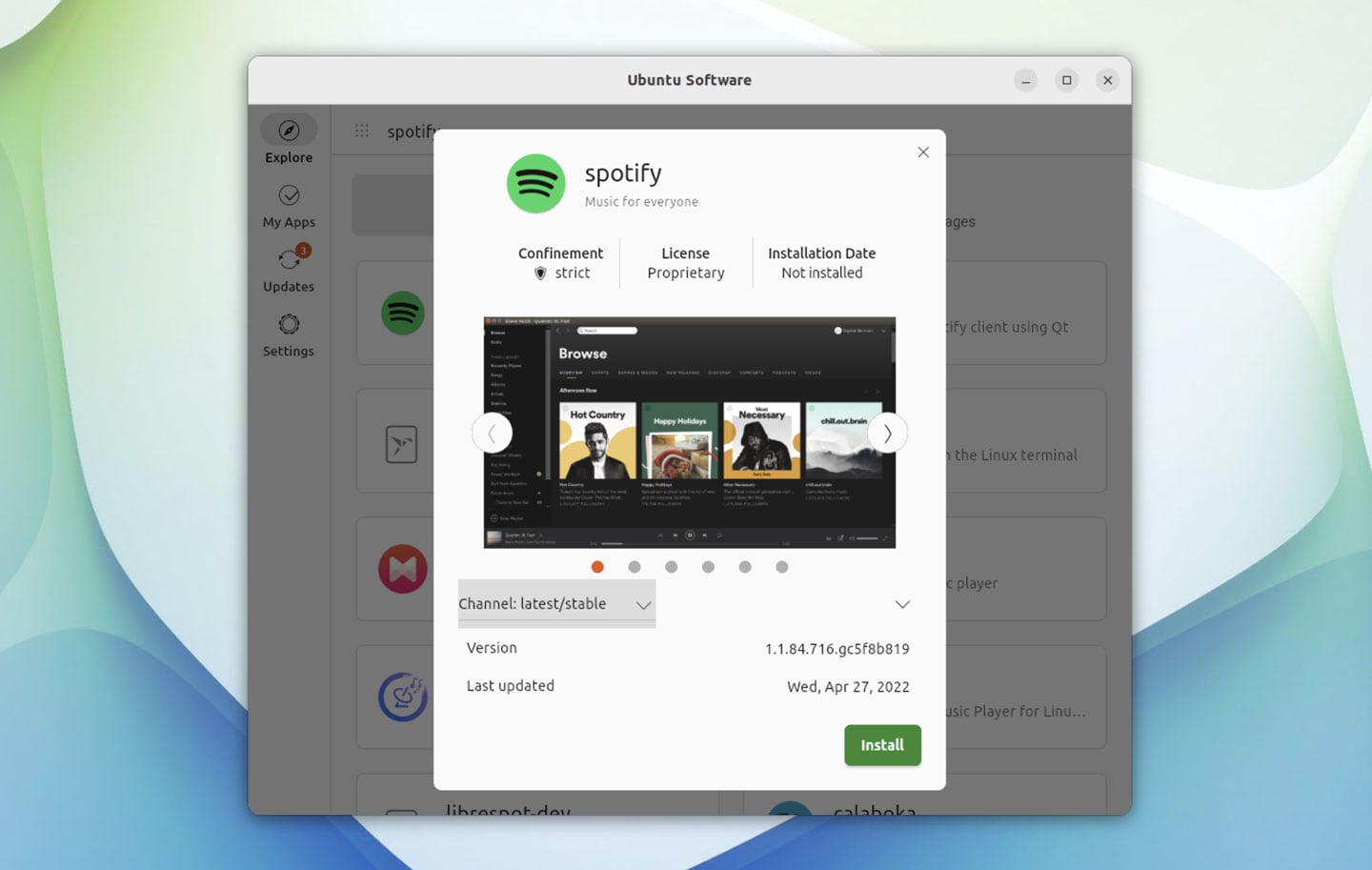Select the second carousel dot
This screenshot has height=870, width=1372.
[x=635, y=567]
